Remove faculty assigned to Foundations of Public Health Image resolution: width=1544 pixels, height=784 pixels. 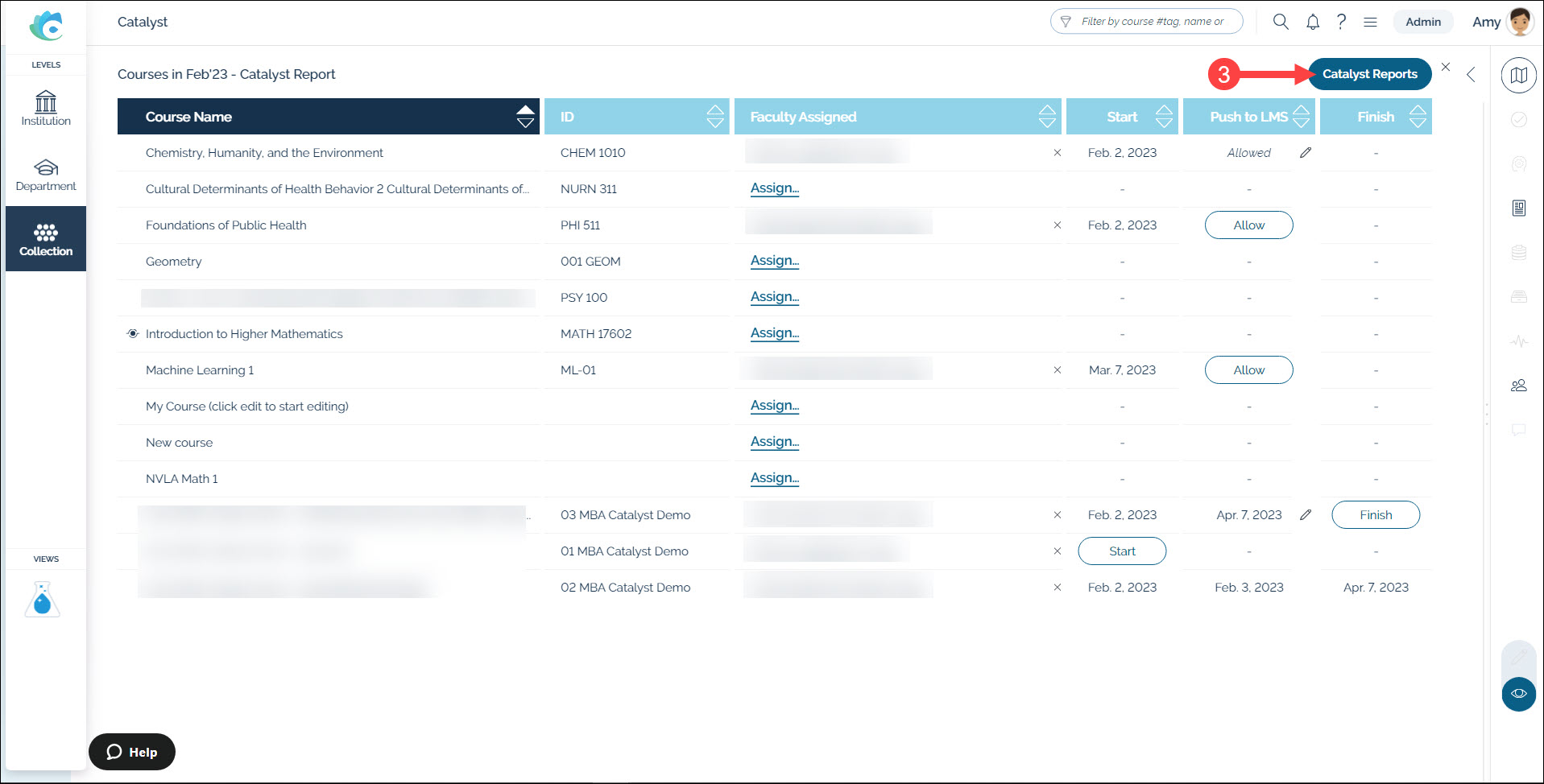(1058, 225)
